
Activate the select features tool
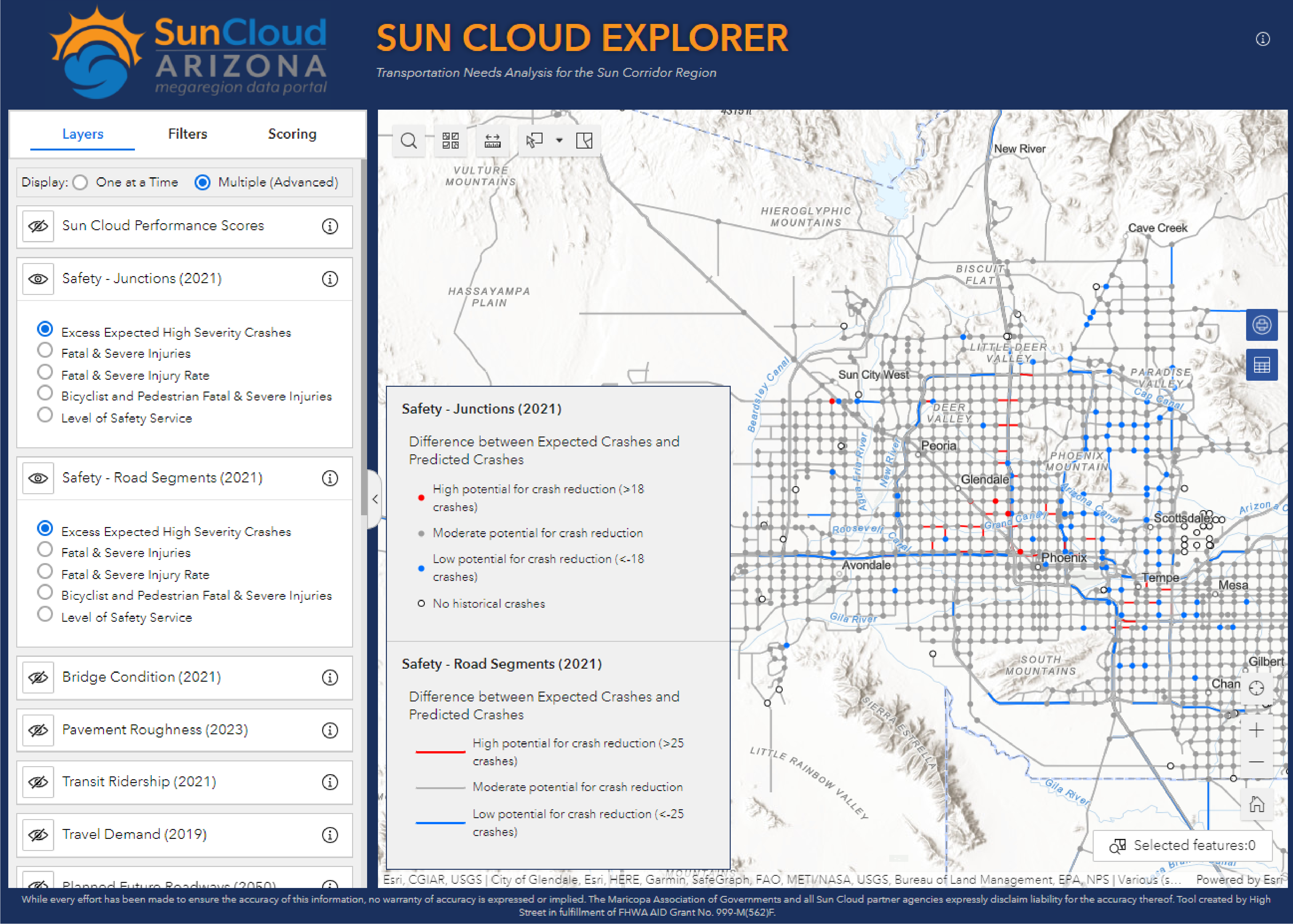[x=534, y=141]
